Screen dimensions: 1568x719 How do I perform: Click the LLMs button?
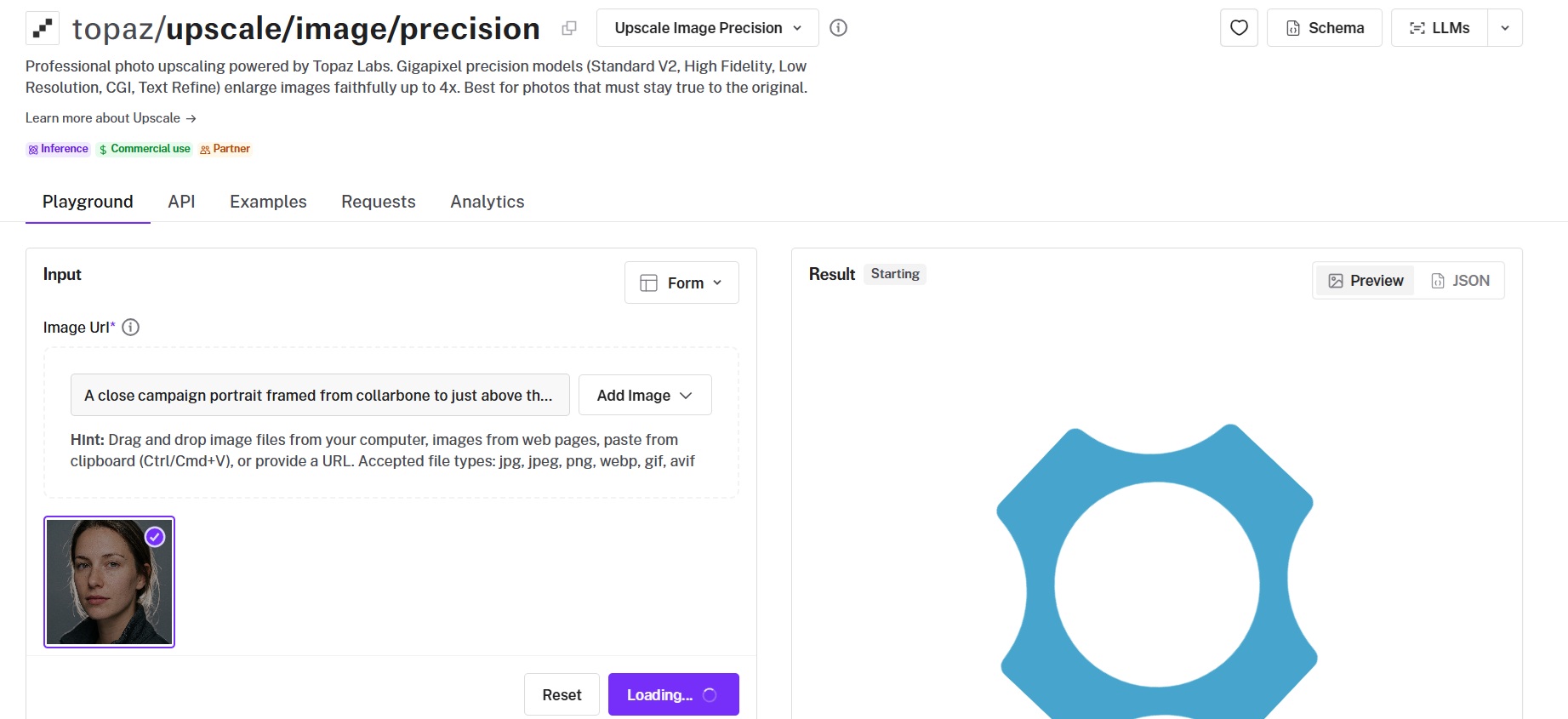tap(1440, 28)
